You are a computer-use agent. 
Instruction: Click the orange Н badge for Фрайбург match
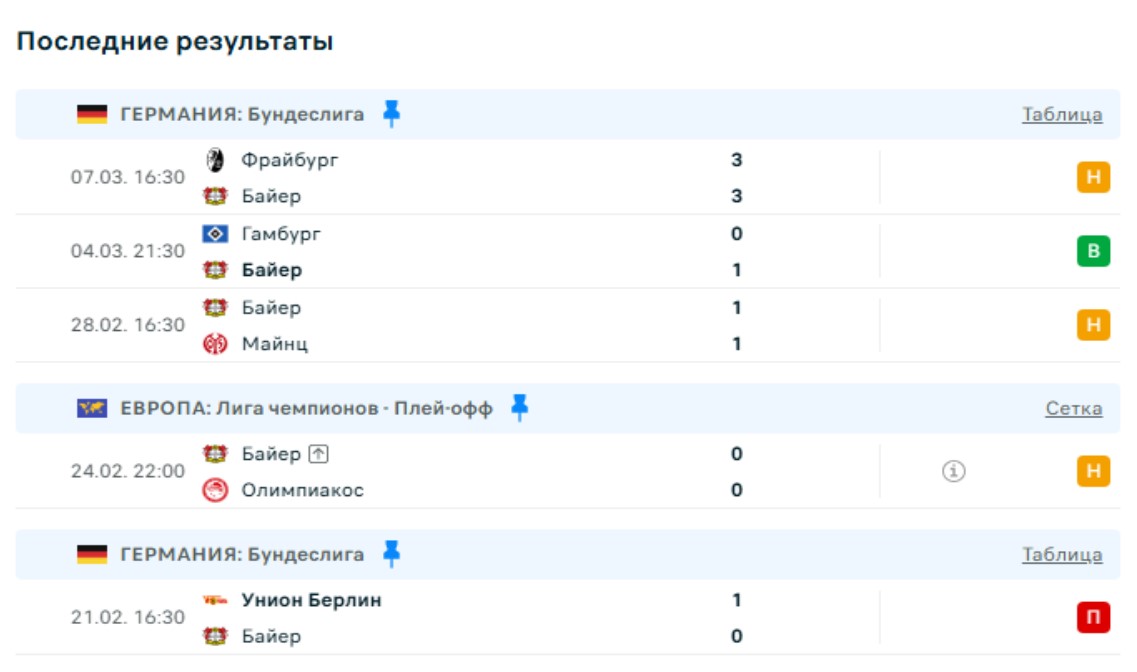pos(1093,178)
